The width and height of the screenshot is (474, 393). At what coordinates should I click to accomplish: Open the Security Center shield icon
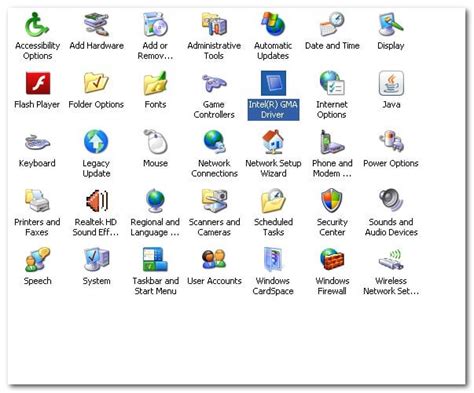[332, 201]
